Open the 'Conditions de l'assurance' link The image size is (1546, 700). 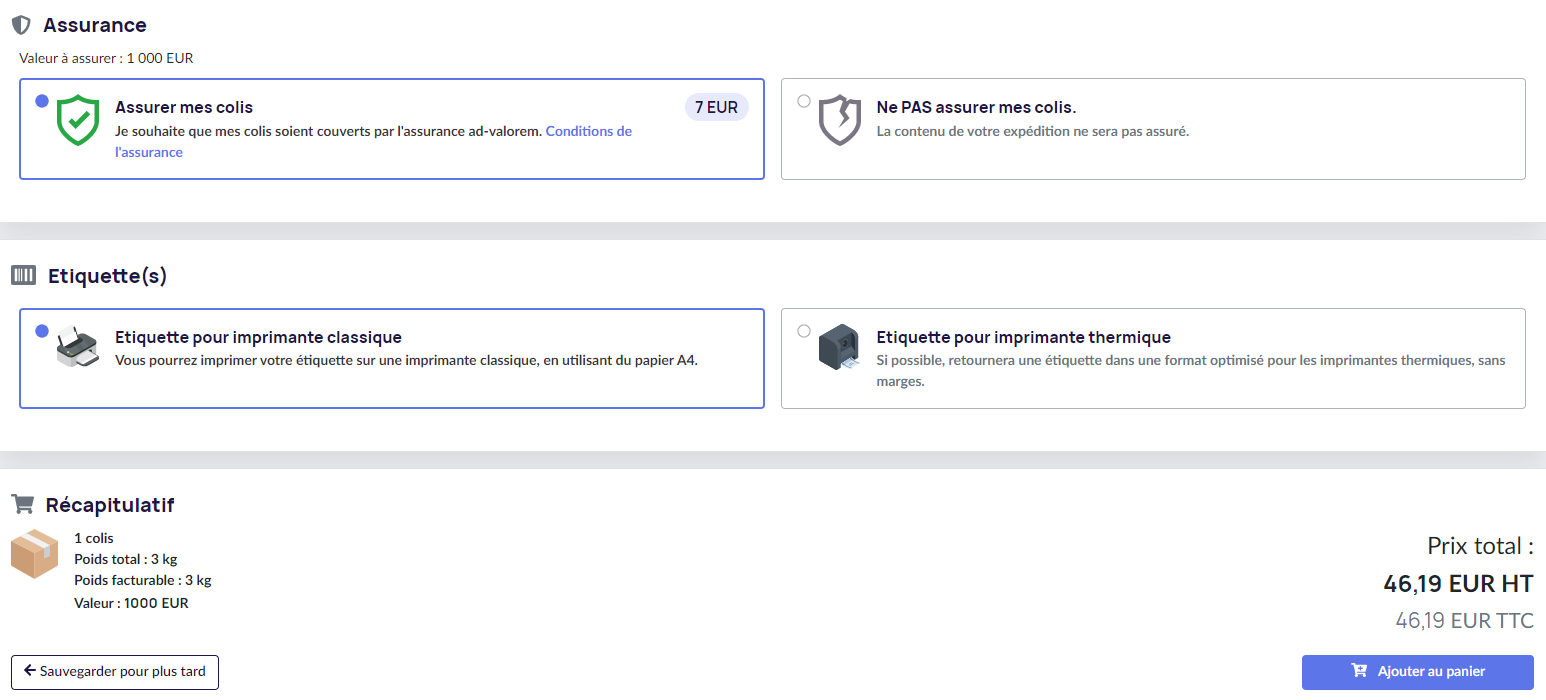373,142
